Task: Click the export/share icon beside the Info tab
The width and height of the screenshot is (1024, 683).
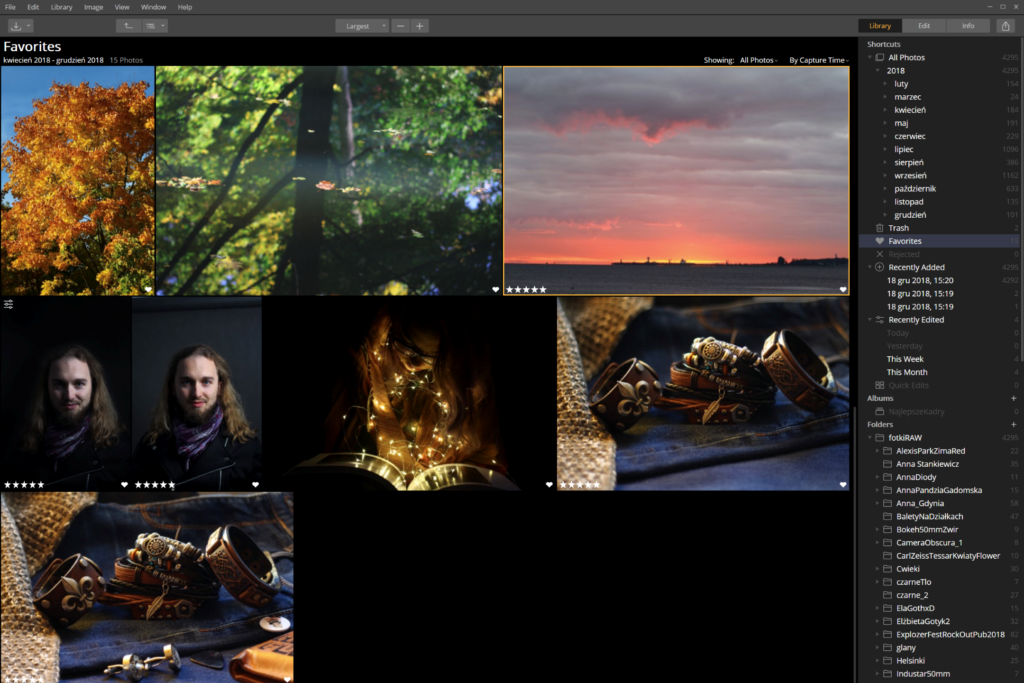Action: (x=1006, y=25)
